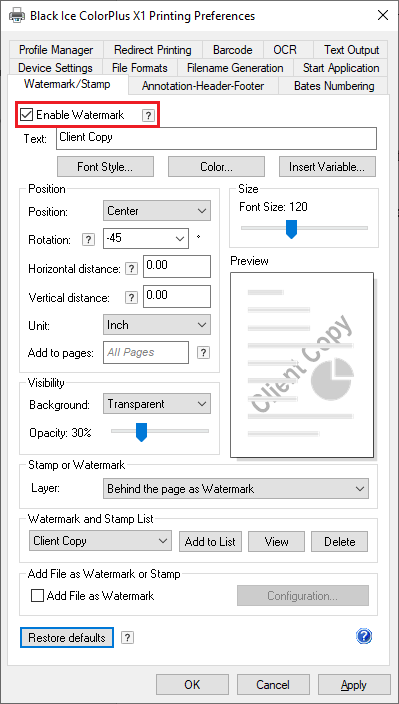Click Add to List button
The height and width of the screenshot is (704, 399).
pos(210,541)
